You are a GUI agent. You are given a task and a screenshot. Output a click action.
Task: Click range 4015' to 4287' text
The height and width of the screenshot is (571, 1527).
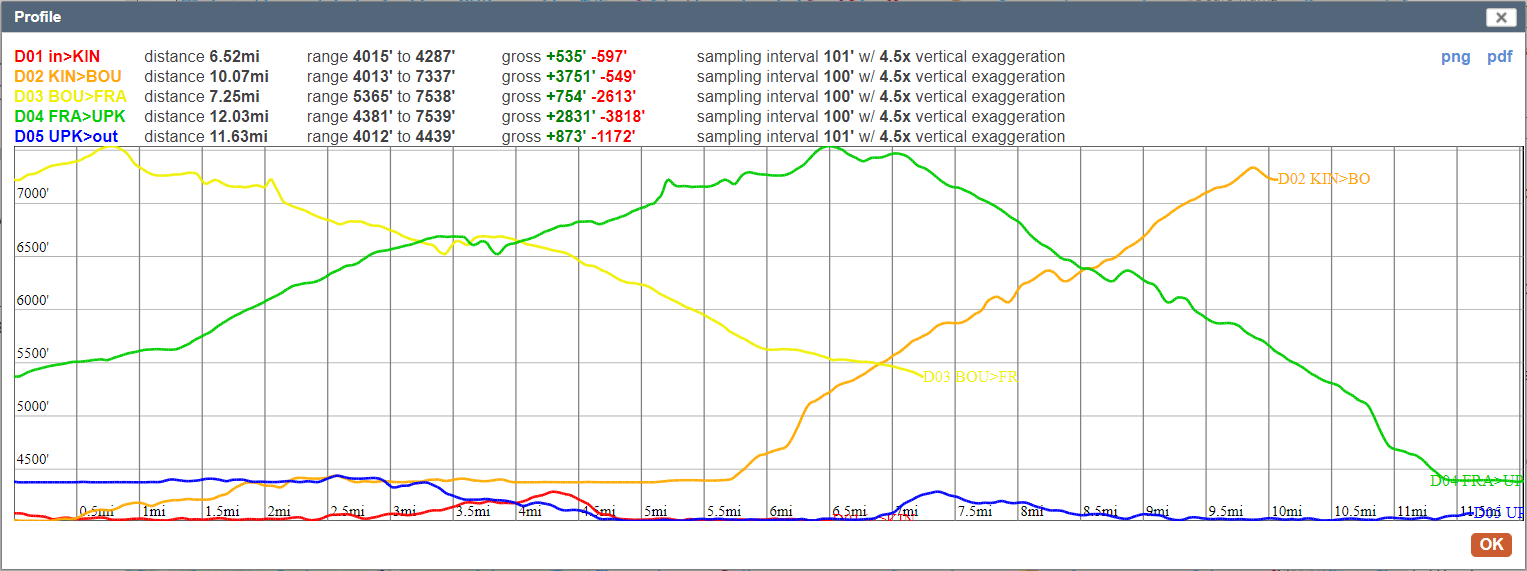point(381,57)
